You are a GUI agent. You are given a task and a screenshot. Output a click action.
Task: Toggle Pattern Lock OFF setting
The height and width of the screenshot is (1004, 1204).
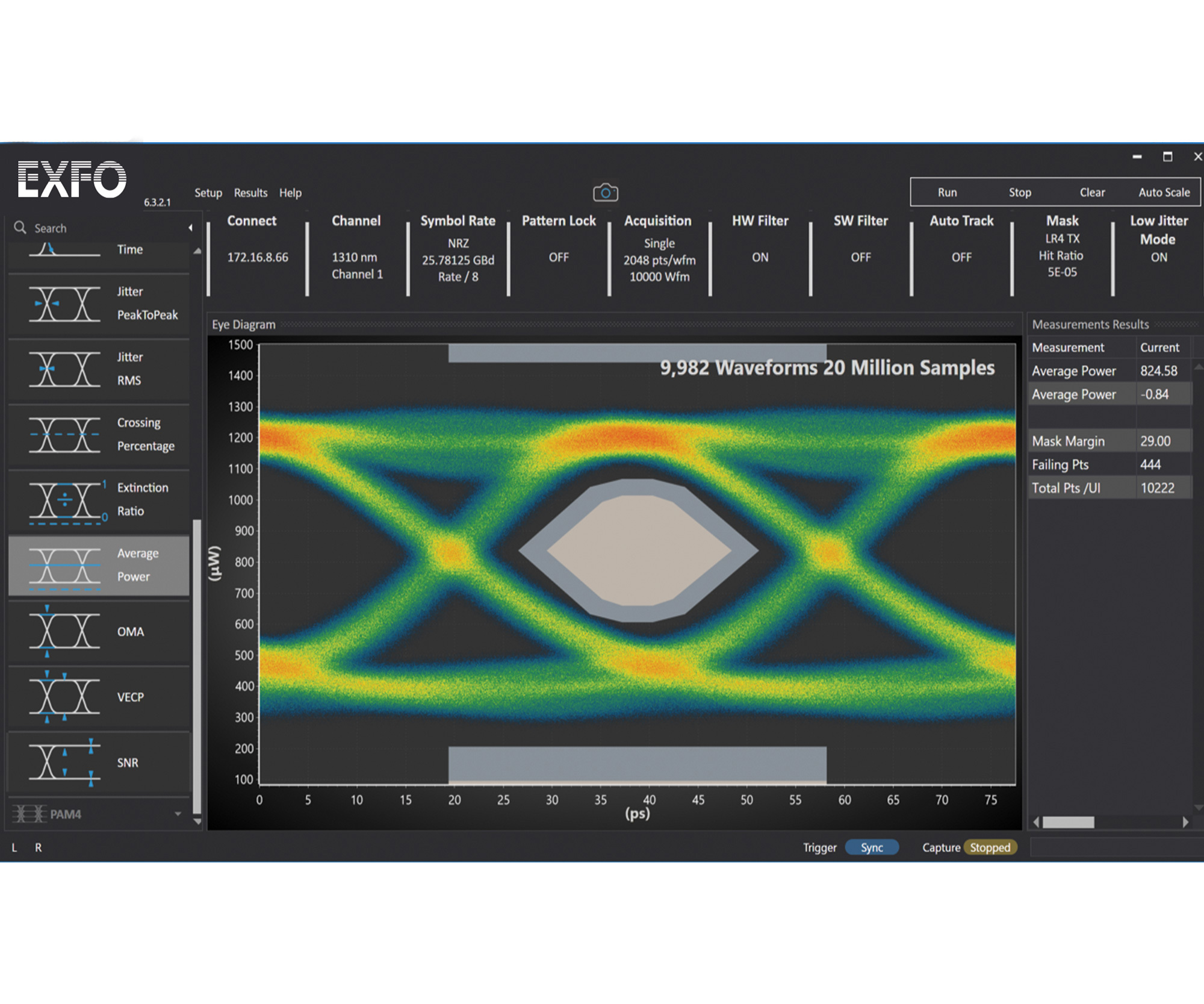click(x=559, y=257)
